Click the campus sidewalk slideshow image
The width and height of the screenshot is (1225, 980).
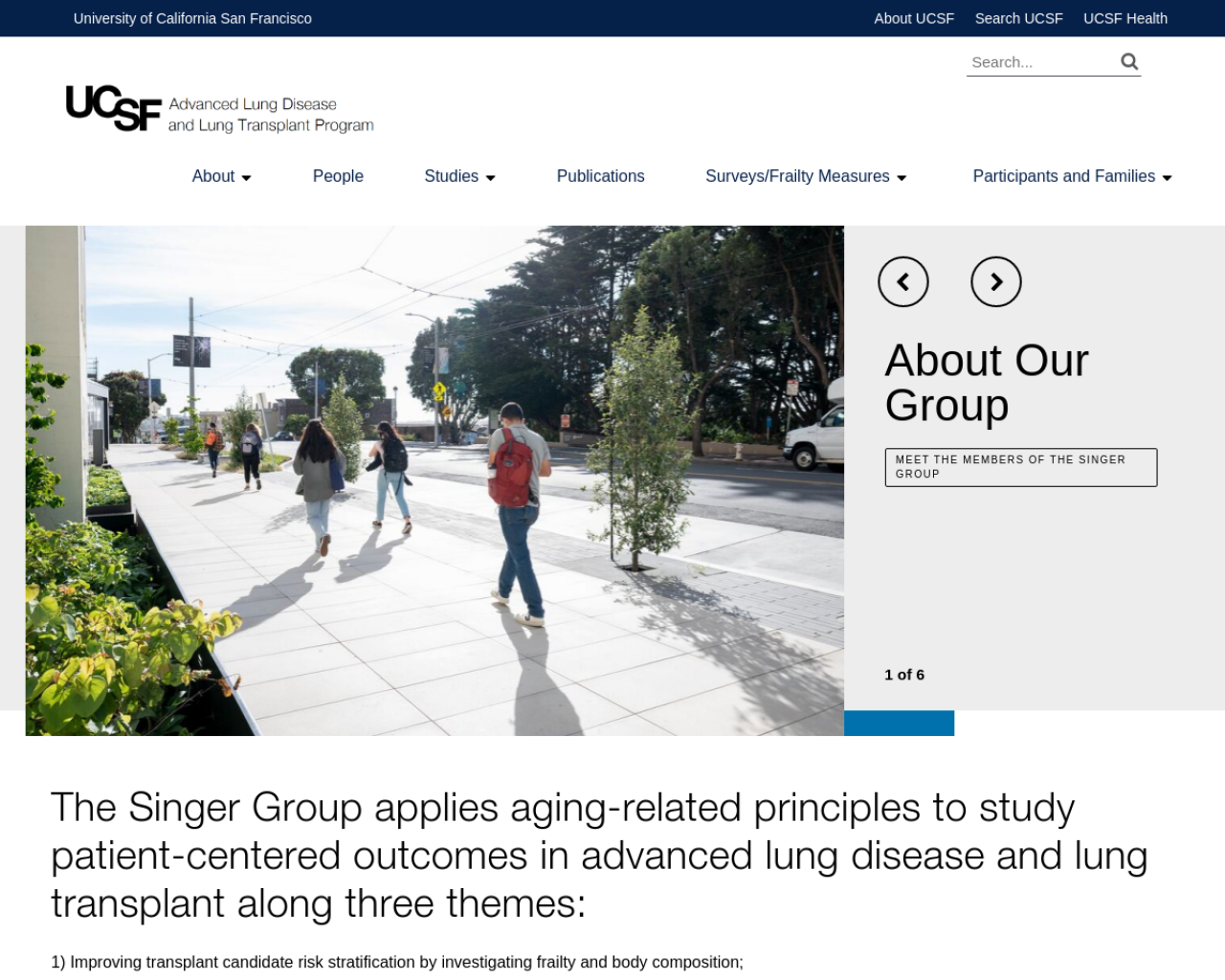434,480
